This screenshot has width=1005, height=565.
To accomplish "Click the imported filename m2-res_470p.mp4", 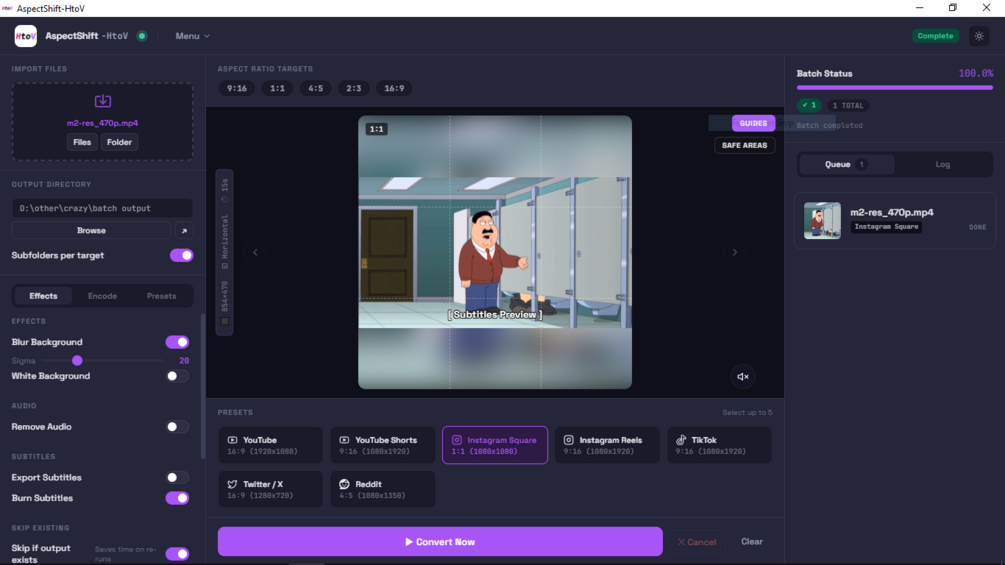I will (103, 123).
